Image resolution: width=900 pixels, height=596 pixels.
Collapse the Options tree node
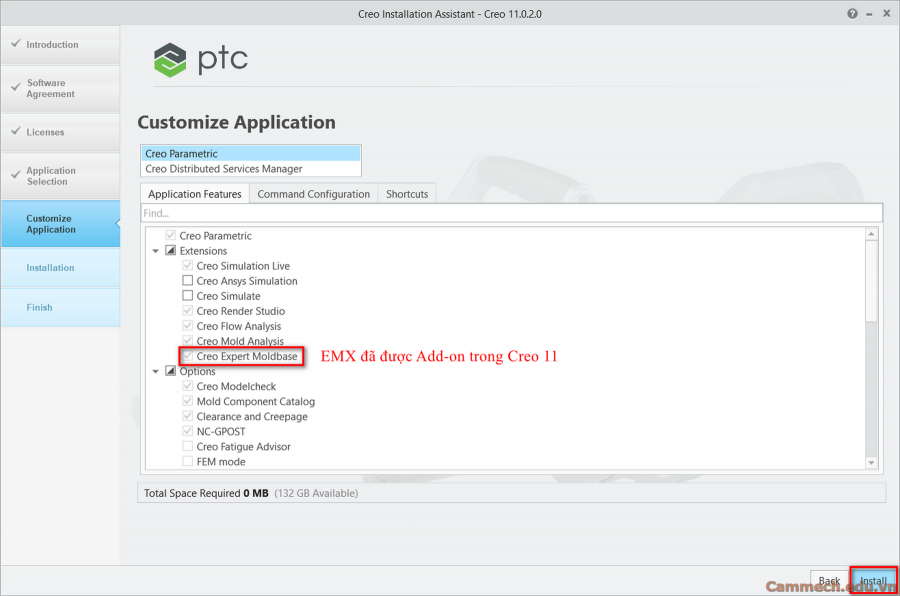156,371
